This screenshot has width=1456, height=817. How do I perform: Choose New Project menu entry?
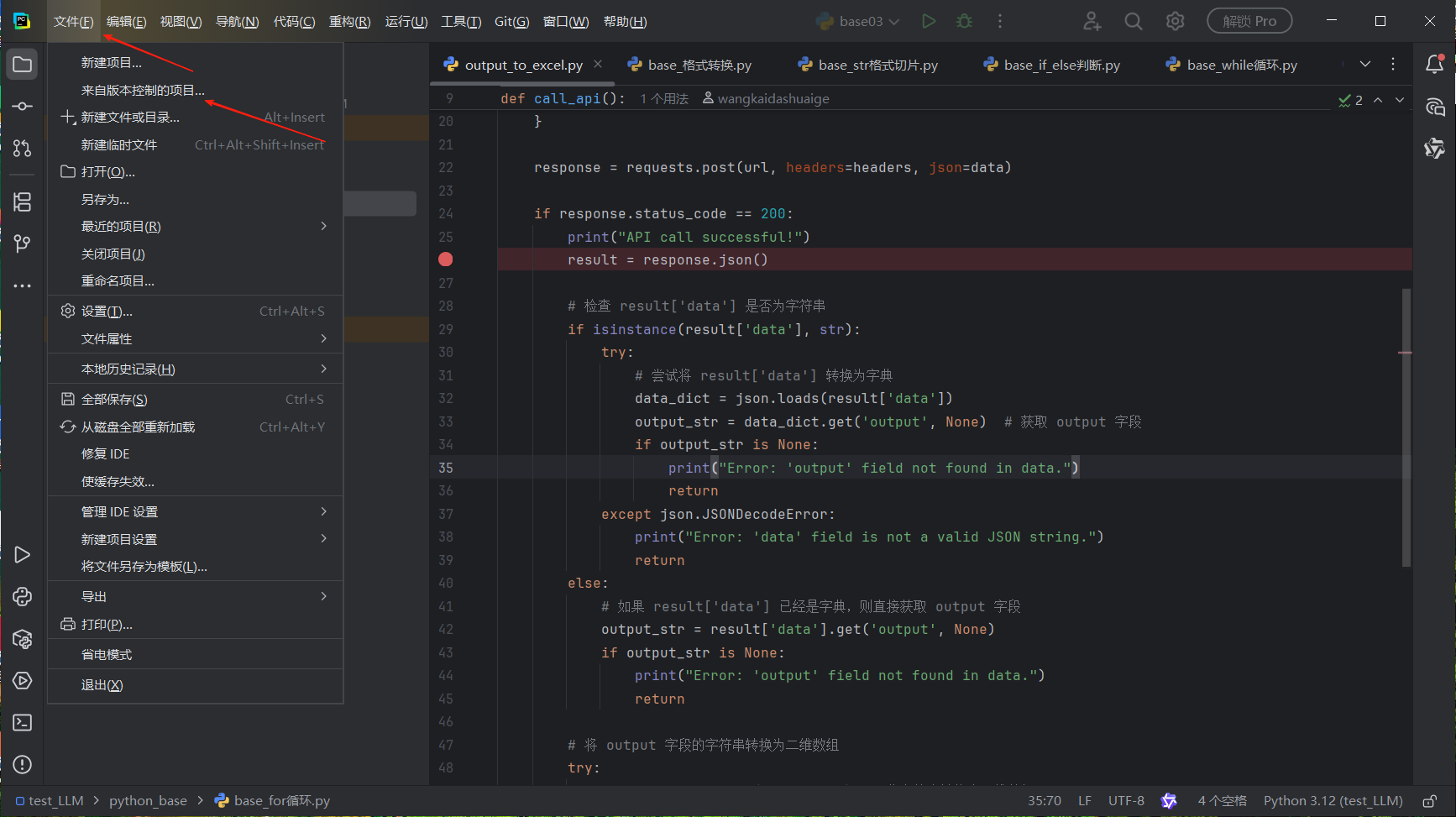coord(195,63)
